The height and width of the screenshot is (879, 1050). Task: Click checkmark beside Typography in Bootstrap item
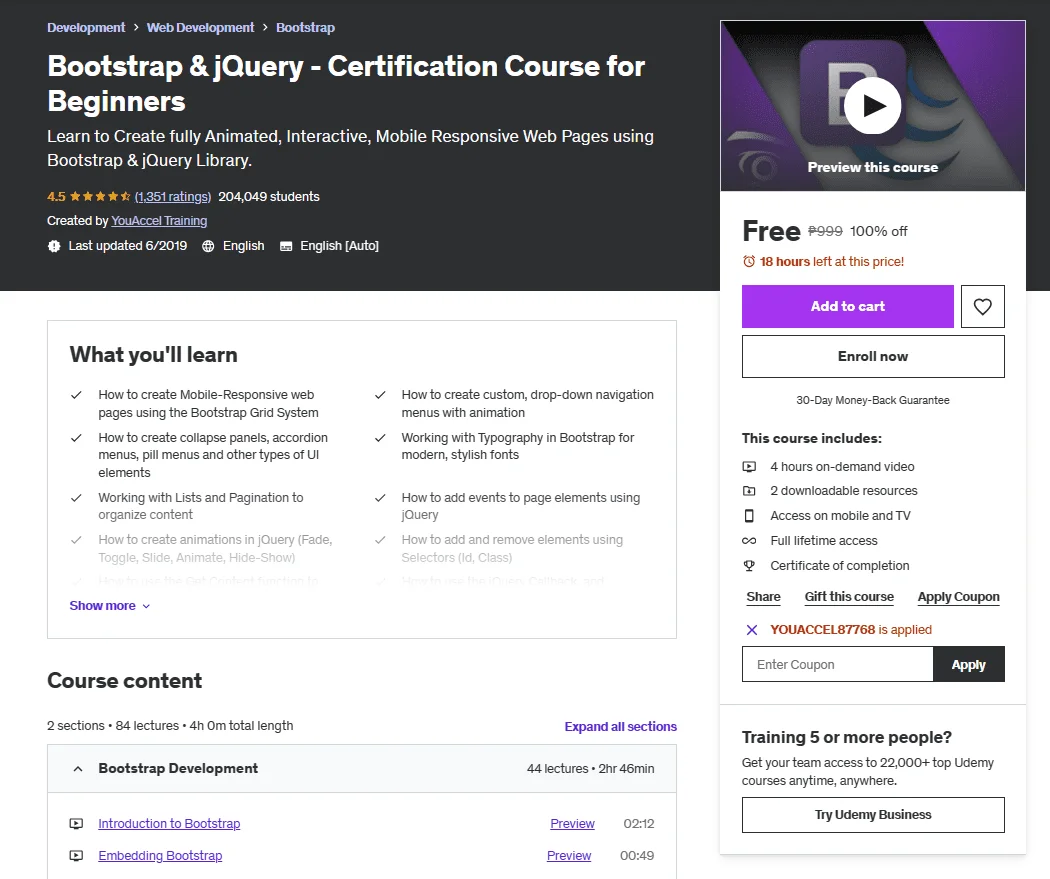point(380,438)
